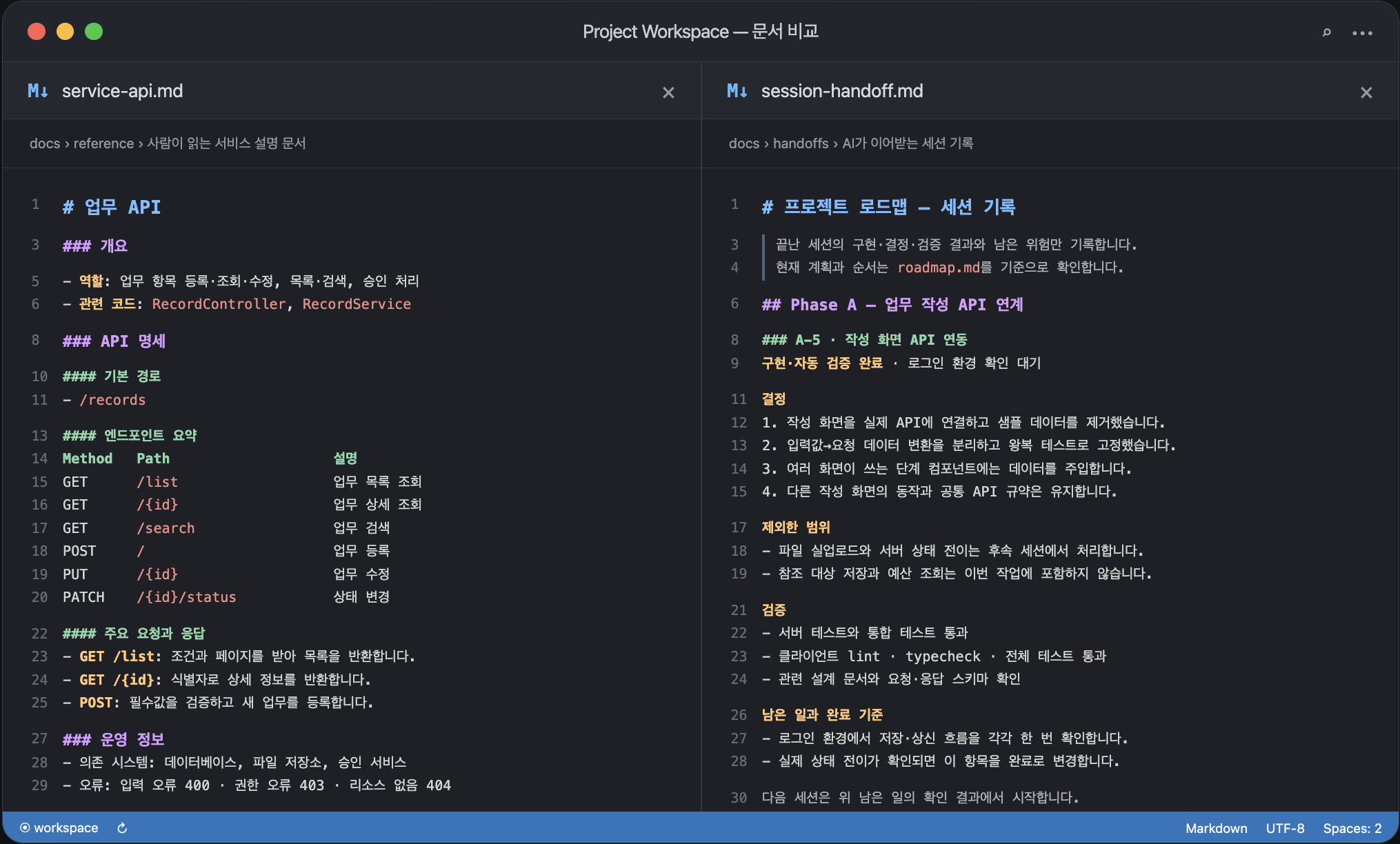Open the UTF-8 encoding selector
Screen dimensions: 1400x844
[x=1285, y=828]
